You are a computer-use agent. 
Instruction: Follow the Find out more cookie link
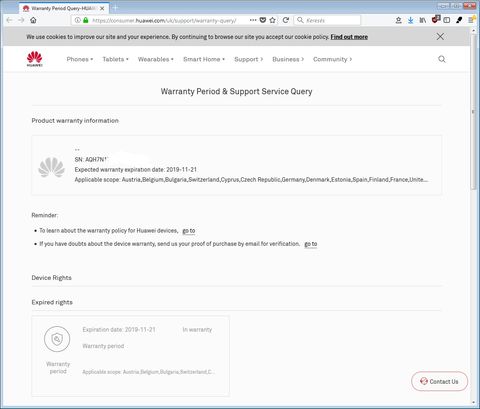click(x=349, y=37)
